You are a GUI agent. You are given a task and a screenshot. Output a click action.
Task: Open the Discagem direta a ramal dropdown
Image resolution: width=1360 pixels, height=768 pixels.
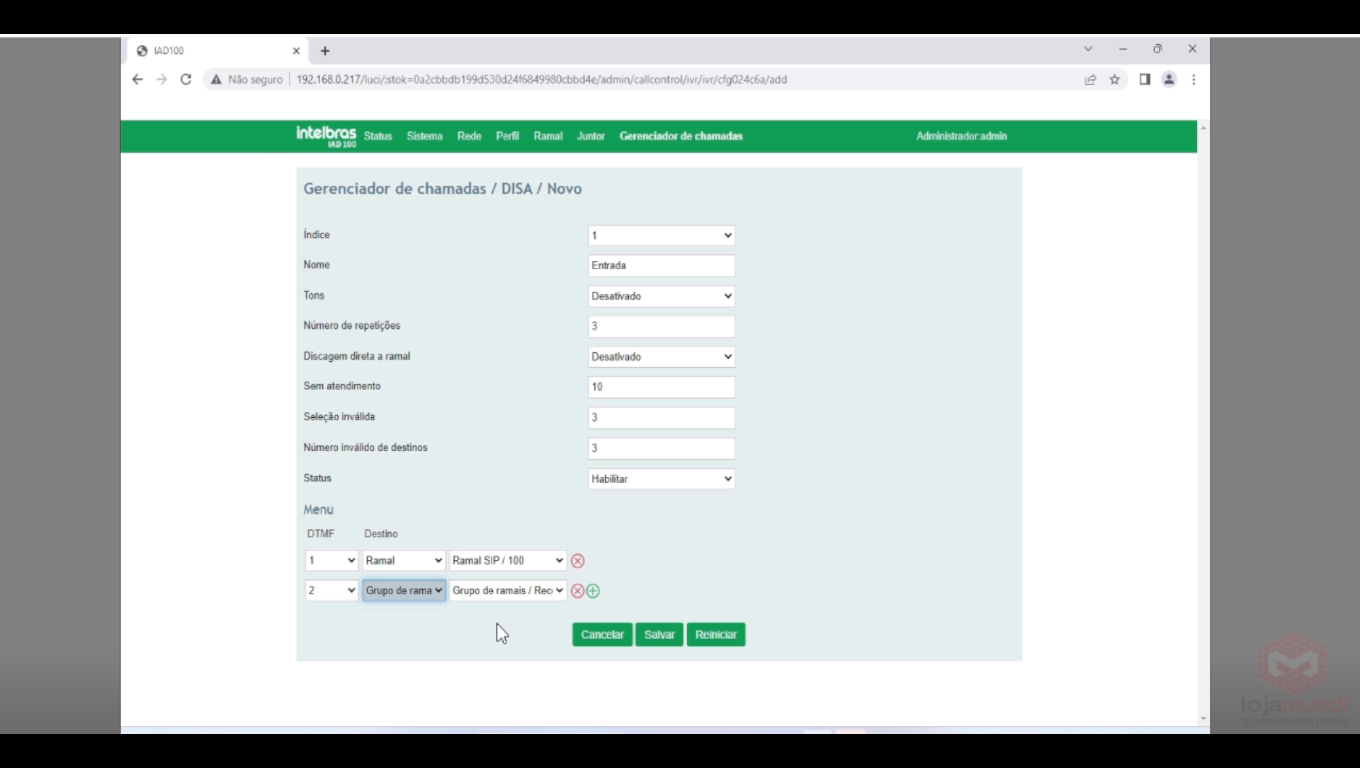coord(661,357)
